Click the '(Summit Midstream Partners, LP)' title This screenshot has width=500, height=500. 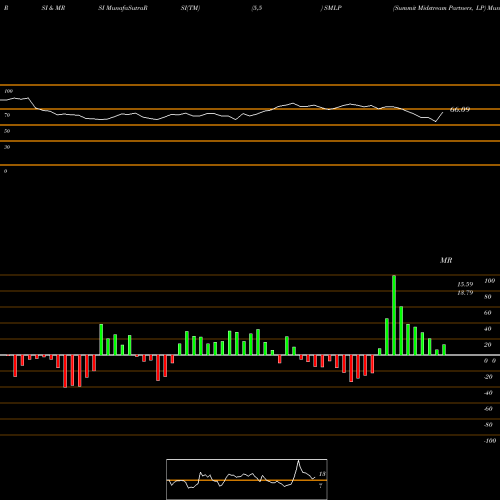[439, 8]
